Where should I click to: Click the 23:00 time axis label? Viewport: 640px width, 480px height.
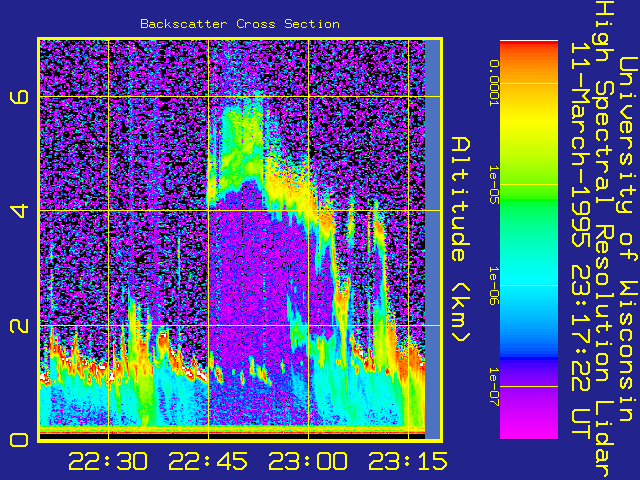(x=308, y=461)
